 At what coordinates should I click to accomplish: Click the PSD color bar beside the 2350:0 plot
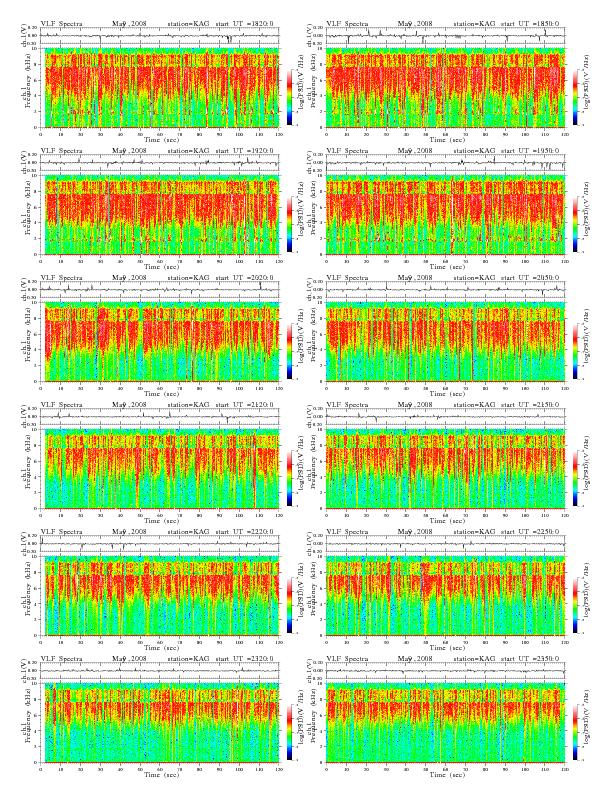point(575,732)
